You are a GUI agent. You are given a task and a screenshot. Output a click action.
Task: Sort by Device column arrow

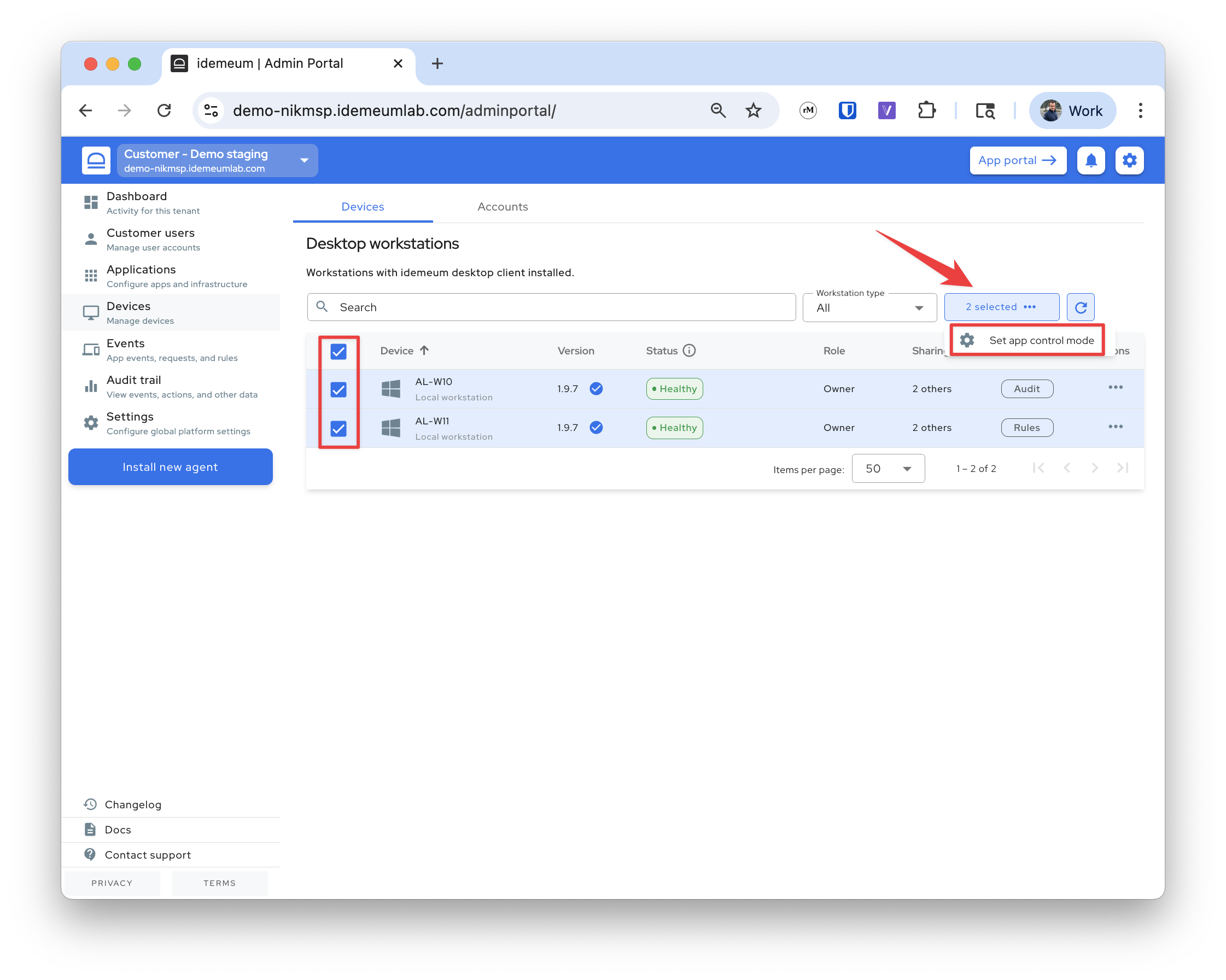(424, 351)
